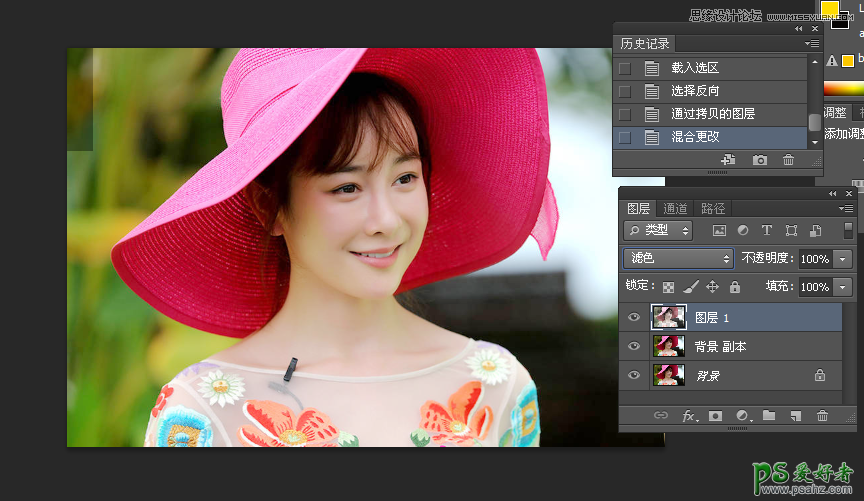
Task: Click the History panel camera snapshot icon
Action: [760, 160]
